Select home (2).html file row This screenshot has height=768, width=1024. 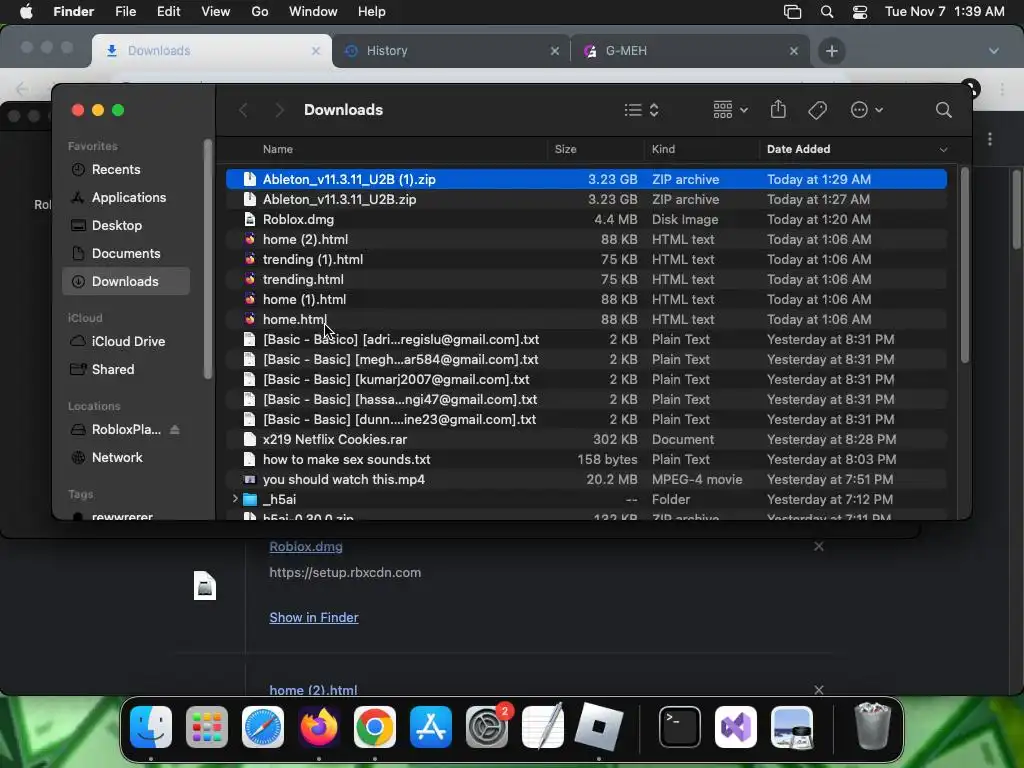click(x=586, y=239)
